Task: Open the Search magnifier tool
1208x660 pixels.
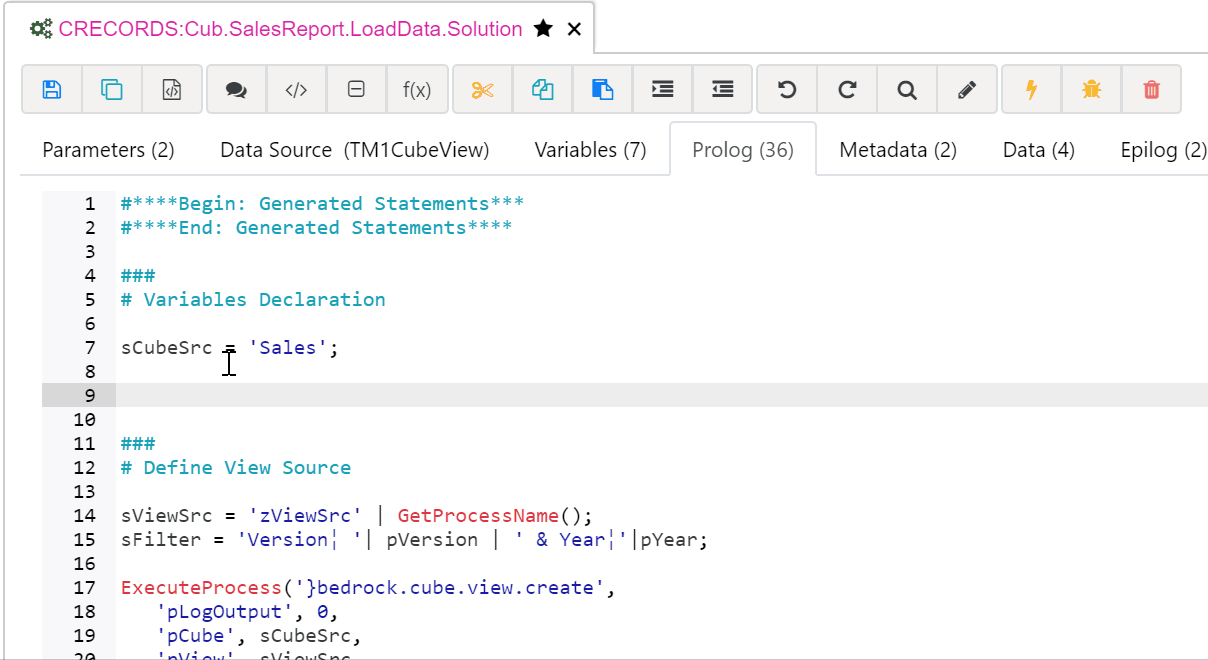Action: (x=907, y=90)
